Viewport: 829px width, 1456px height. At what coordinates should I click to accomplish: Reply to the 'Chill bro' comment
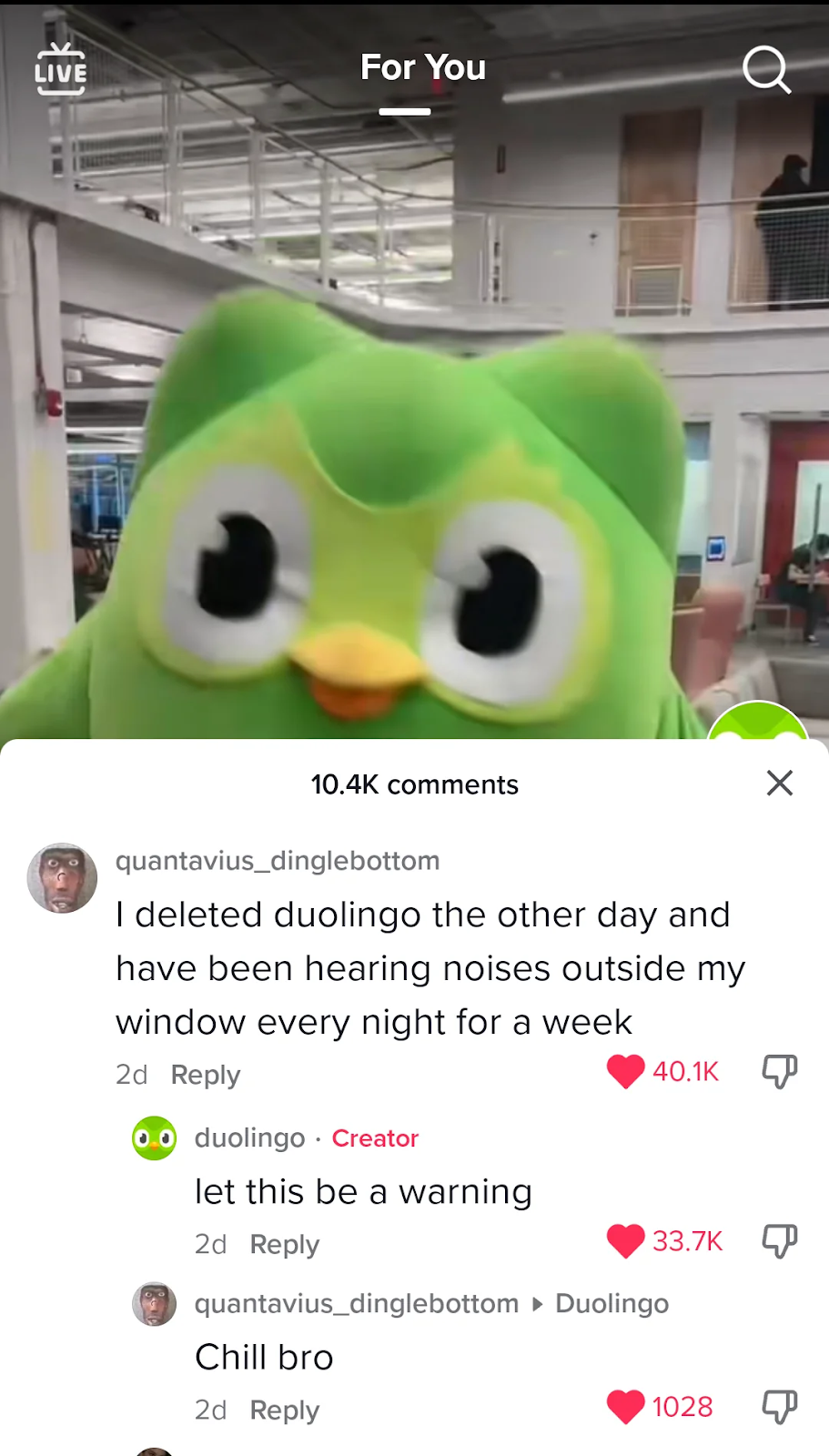(285, 1410)
